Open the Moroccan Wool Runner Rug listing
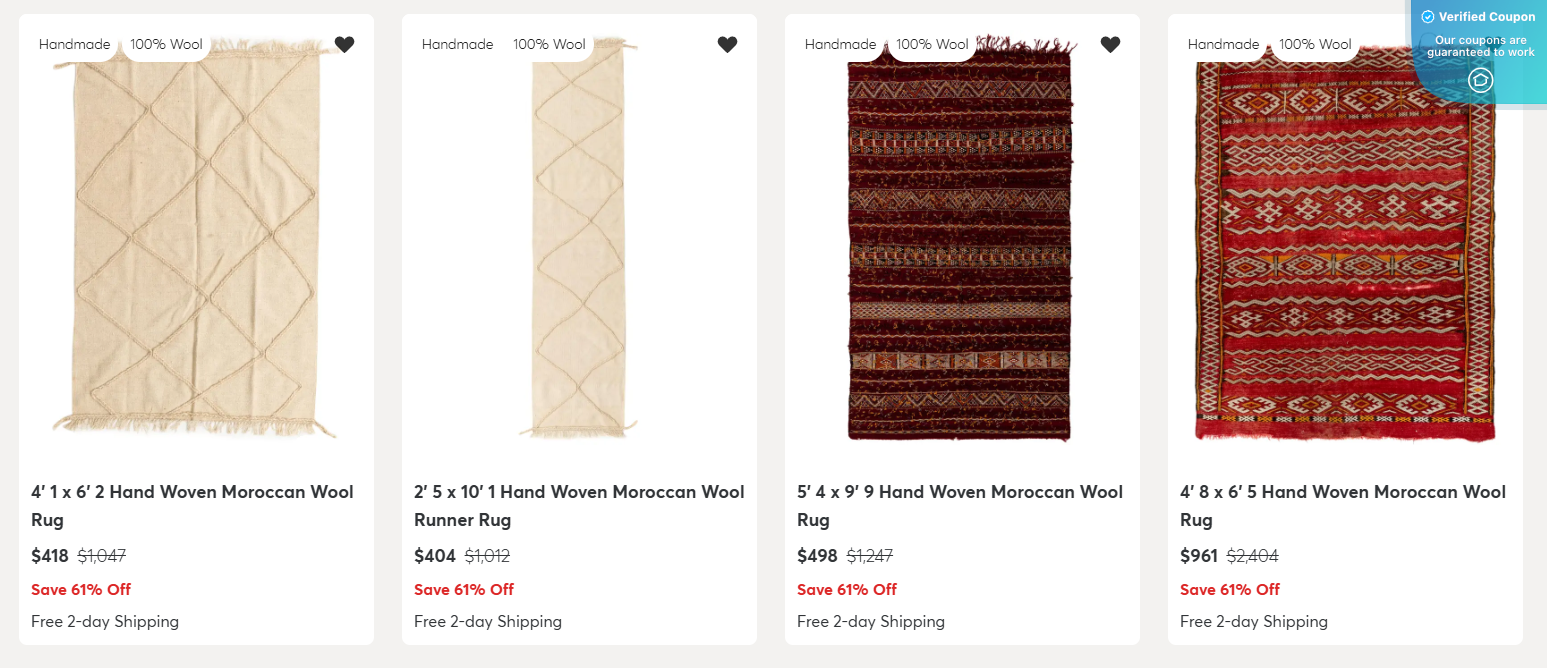 coord(579,505)
